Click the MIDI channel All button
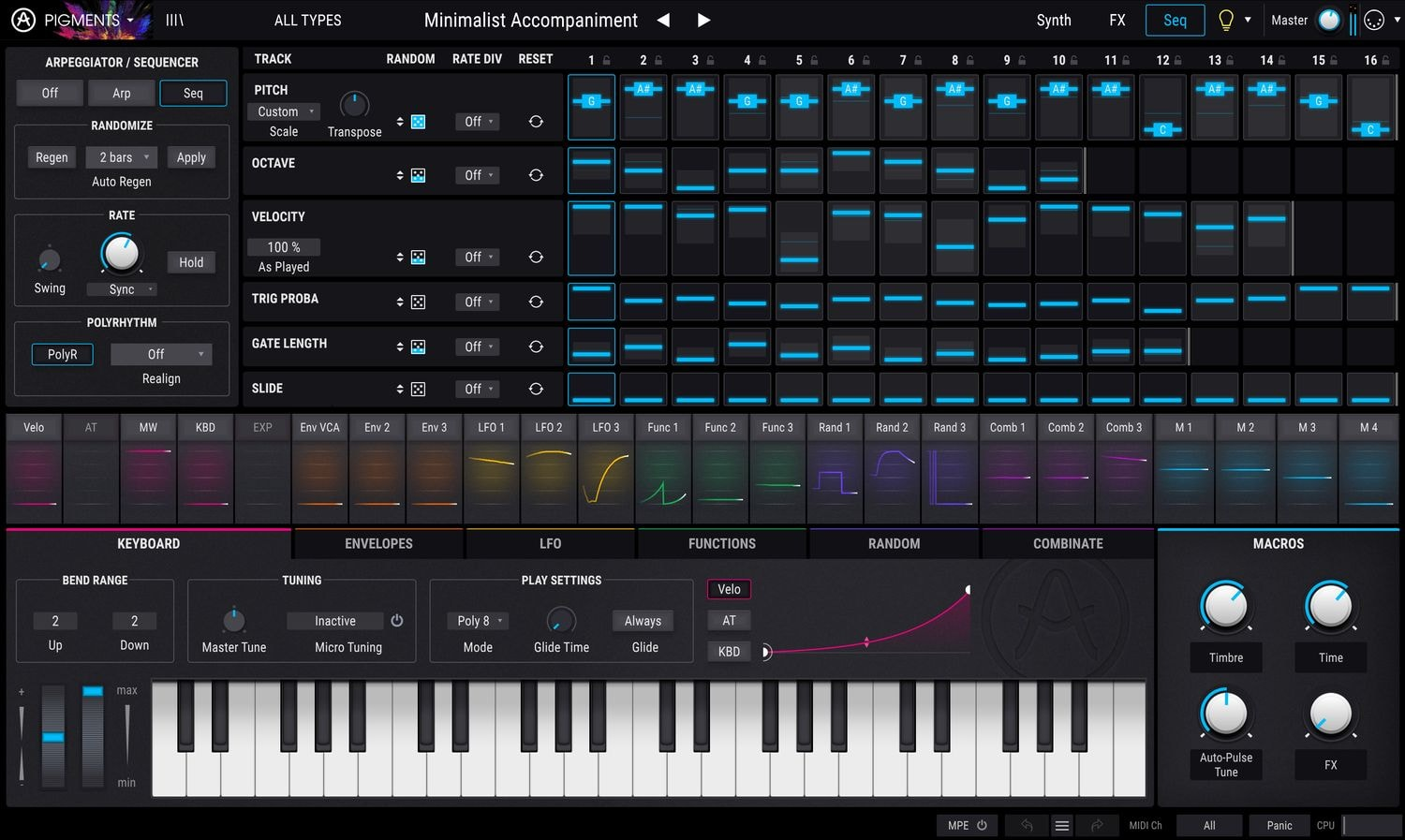Image resolution: width=1405 pixels, height=840 pixels. tap(1209, 825)
